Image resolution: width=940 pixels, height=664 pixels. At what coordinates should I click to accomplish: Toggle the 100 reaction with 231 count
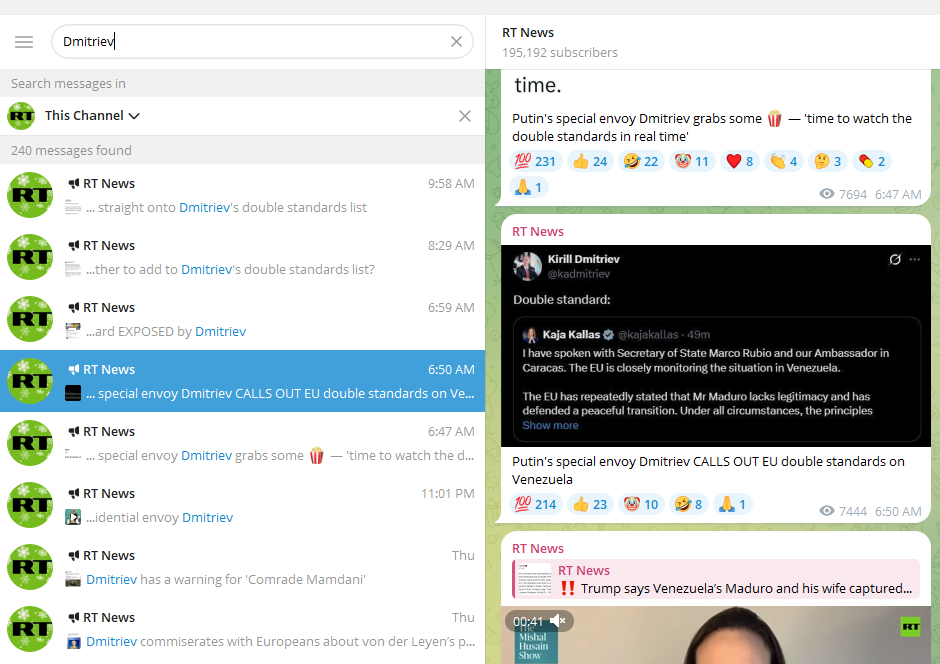(x=537, y=161)
